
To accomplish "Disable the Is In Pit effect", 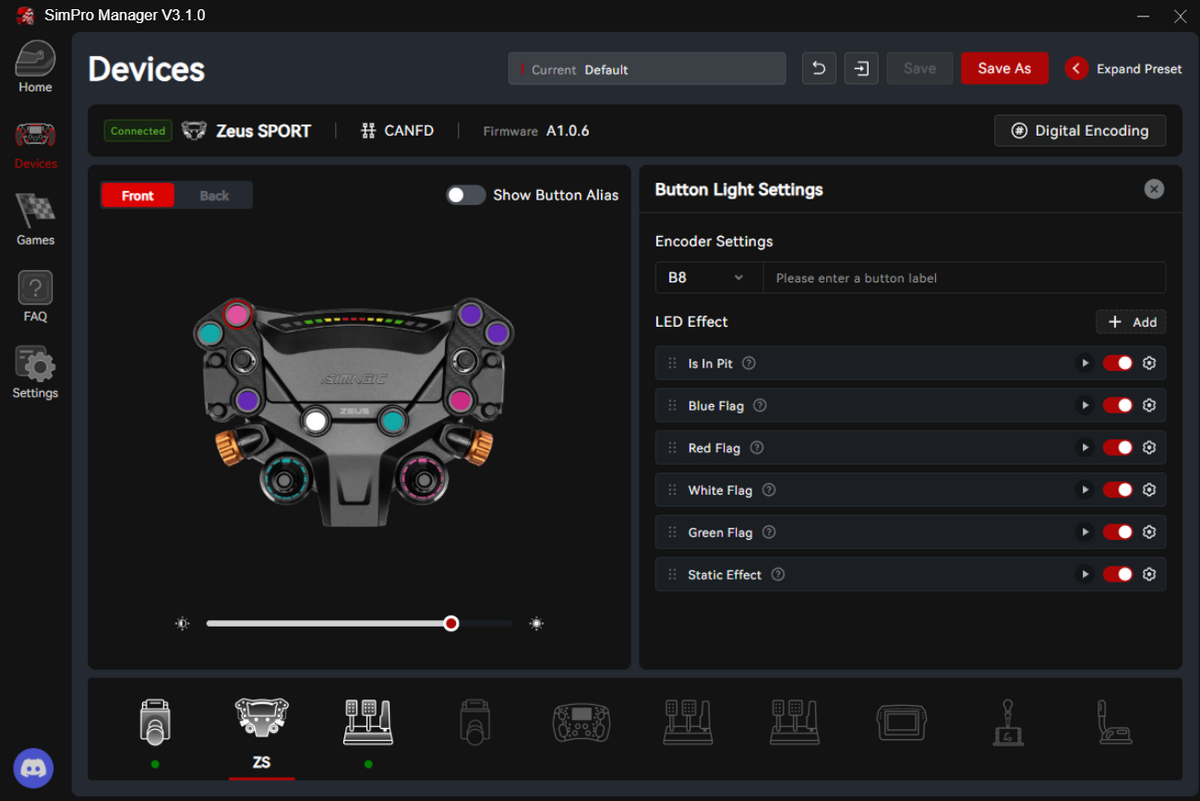I will point(1118,363).
